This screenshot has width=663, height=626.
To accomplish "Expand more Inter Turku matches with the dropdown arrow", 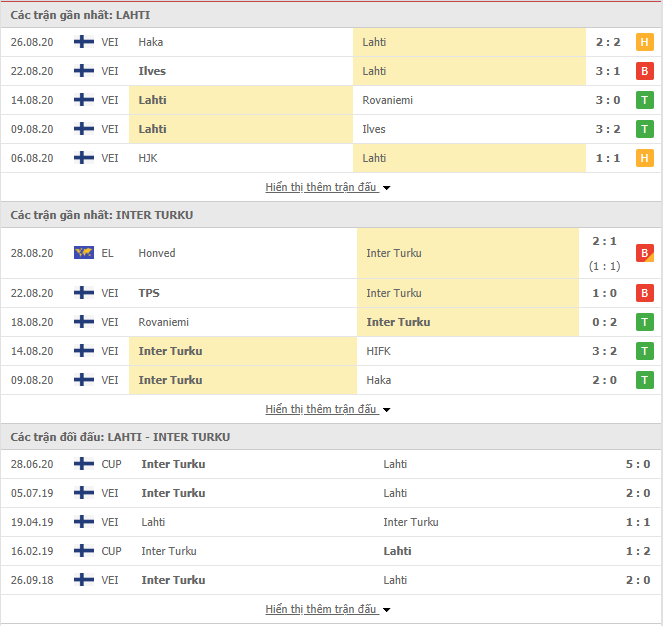I will point(386,409).
